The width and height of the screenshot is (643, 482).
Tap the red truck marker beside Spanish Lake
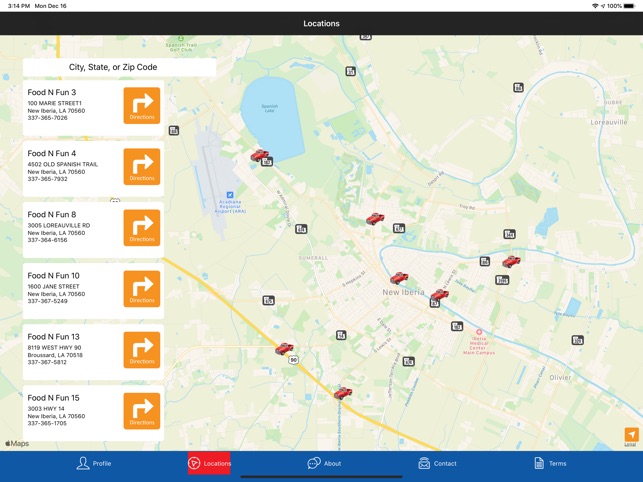(260, 155)
